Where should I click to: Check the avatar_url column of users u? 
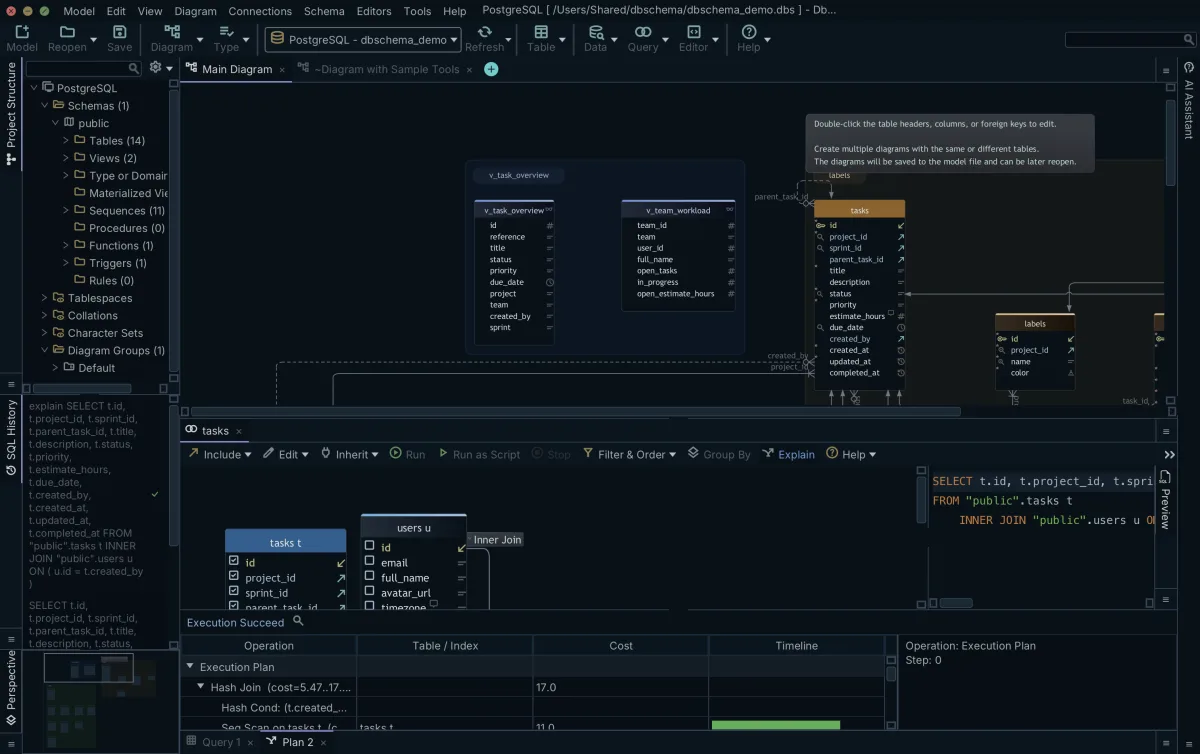click(x=369, y=591)
